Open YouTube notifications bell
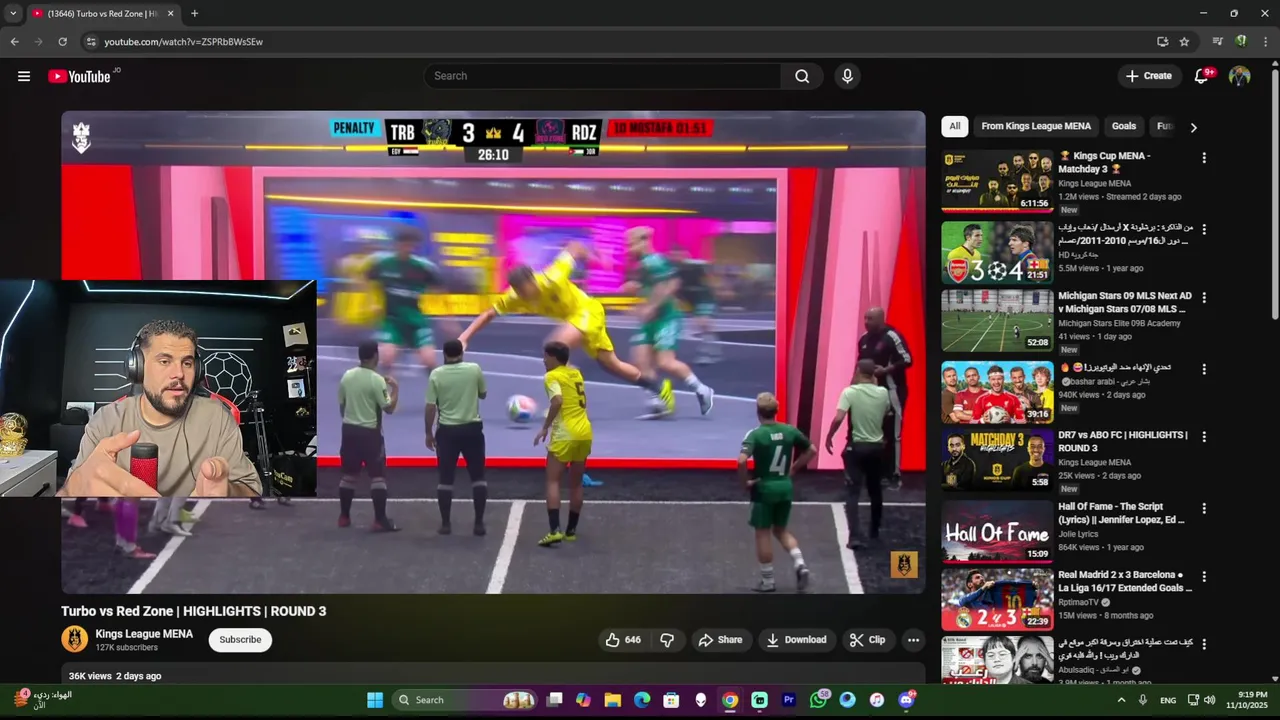This screenshot has height=720, width=1280. pyautogui.click(x=1202, y=76)
